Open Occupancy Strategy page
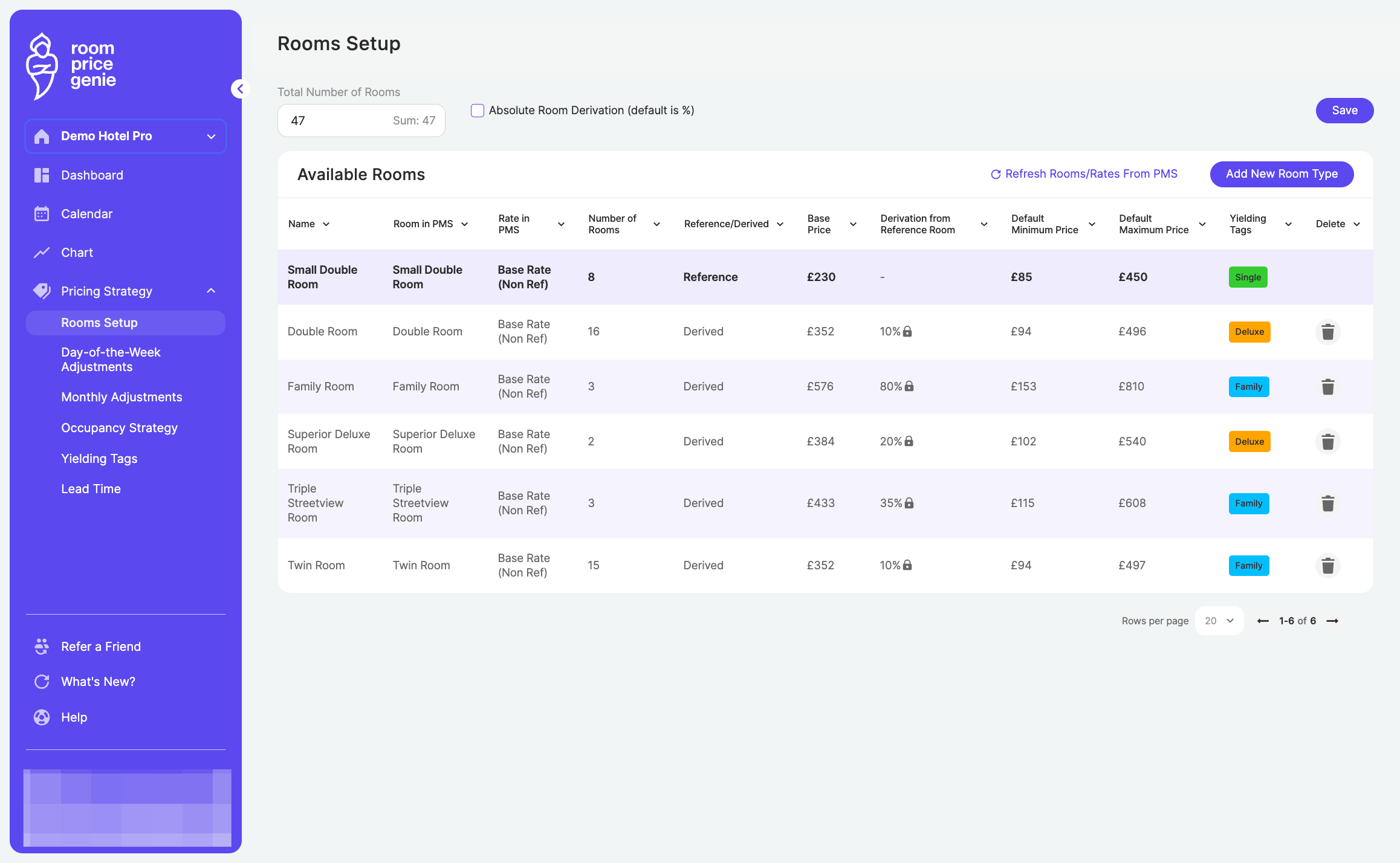 point(119,428)
